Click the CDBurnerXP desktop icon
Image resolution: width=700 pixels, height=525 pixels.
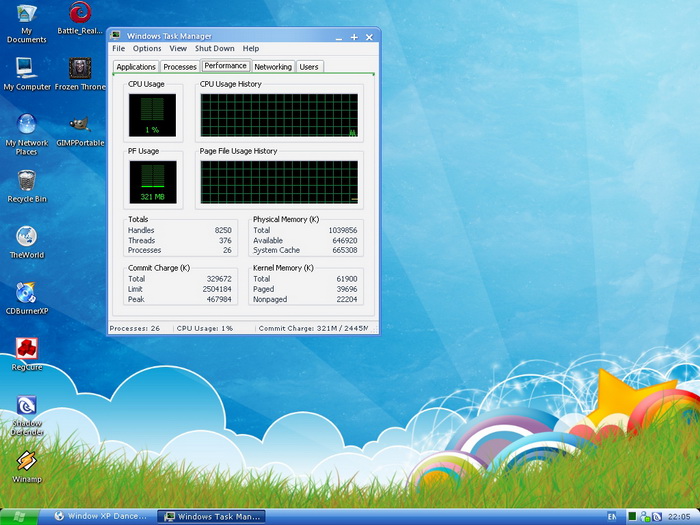point(26,298)
